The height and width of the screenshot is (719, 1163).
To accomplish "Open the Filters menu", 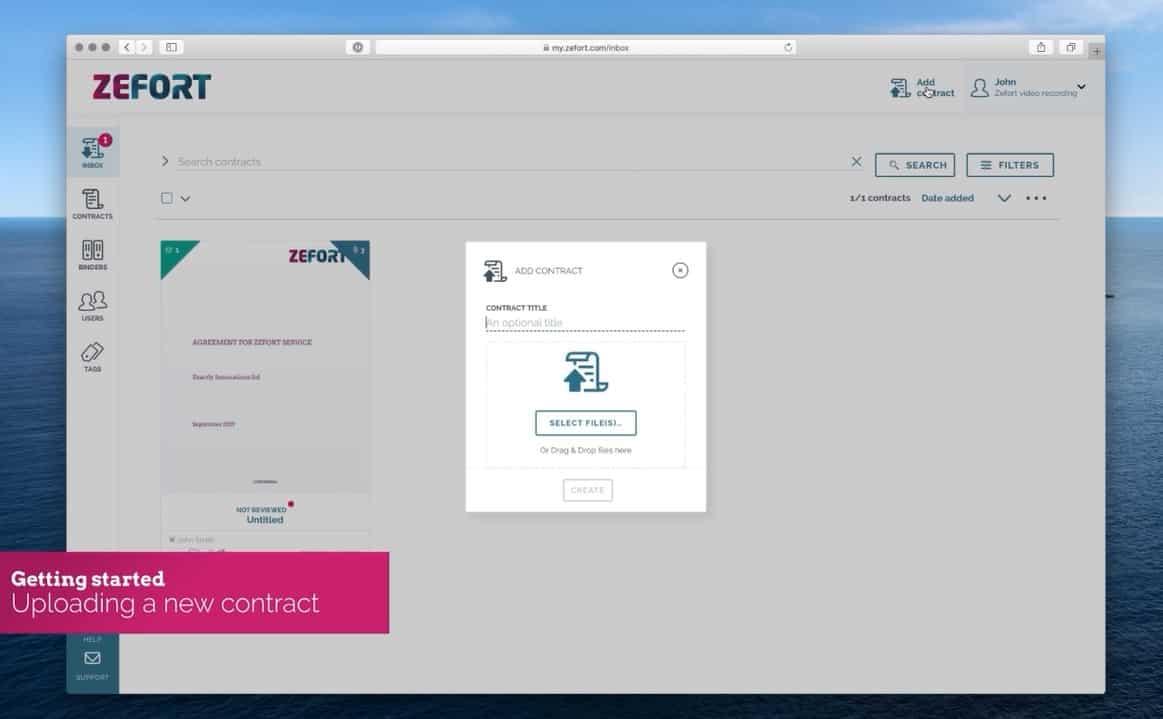I will tap(1009, 164).
